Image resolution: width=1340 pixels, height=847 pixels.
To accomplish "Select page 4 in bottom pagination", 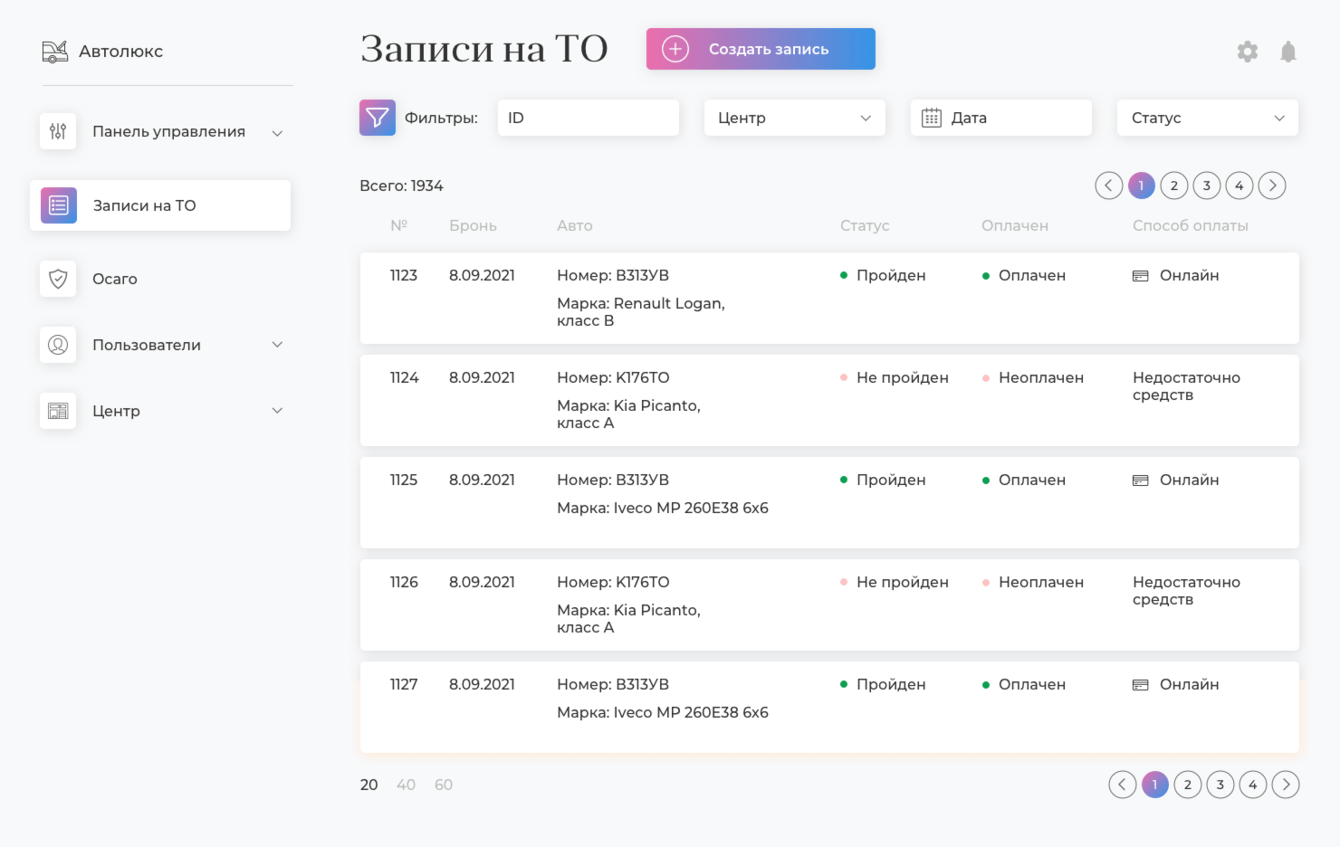I will 1253,785.
